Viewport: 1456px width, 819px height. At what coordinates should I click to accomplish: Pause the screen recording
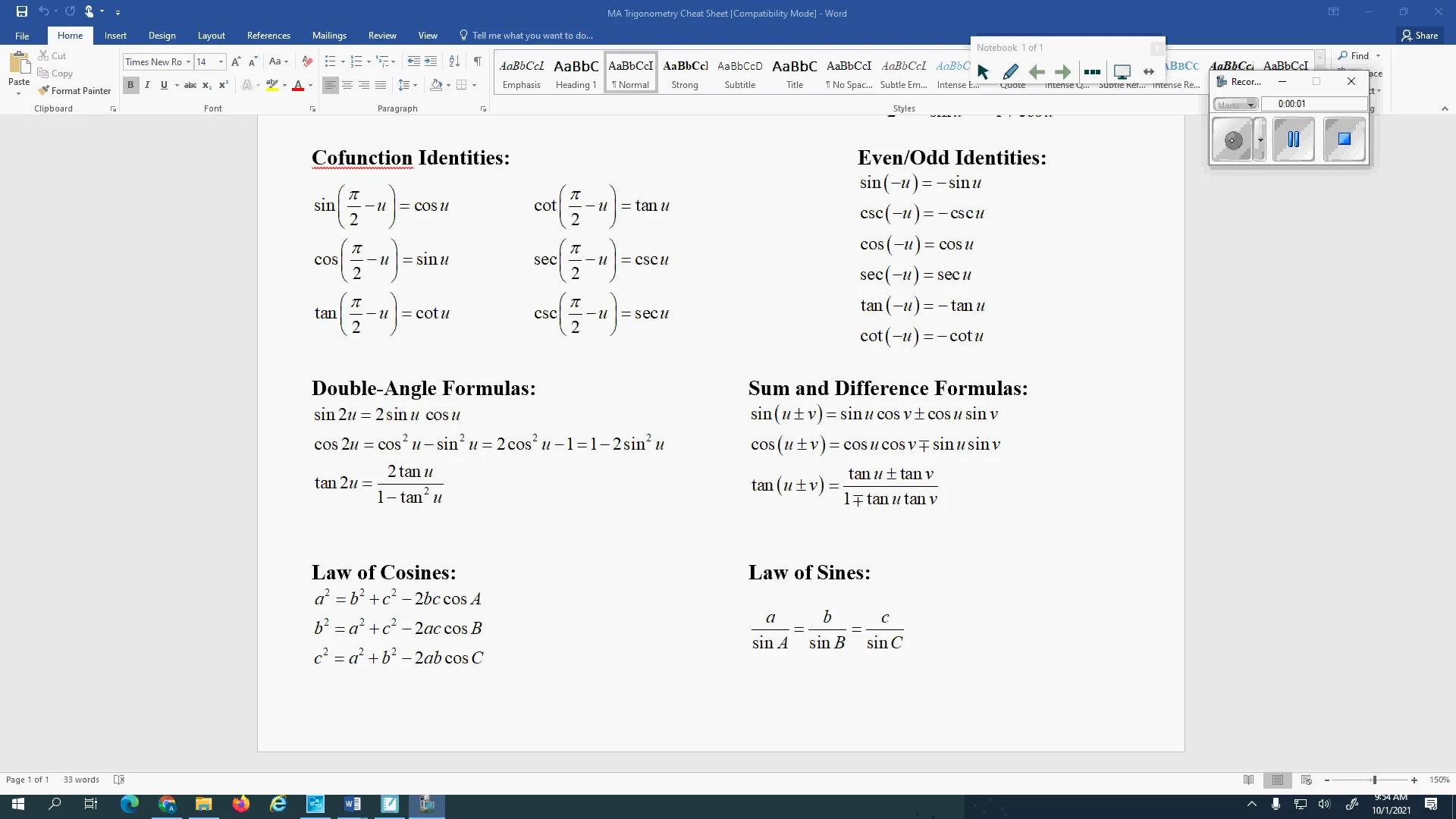coord(1293,140)
